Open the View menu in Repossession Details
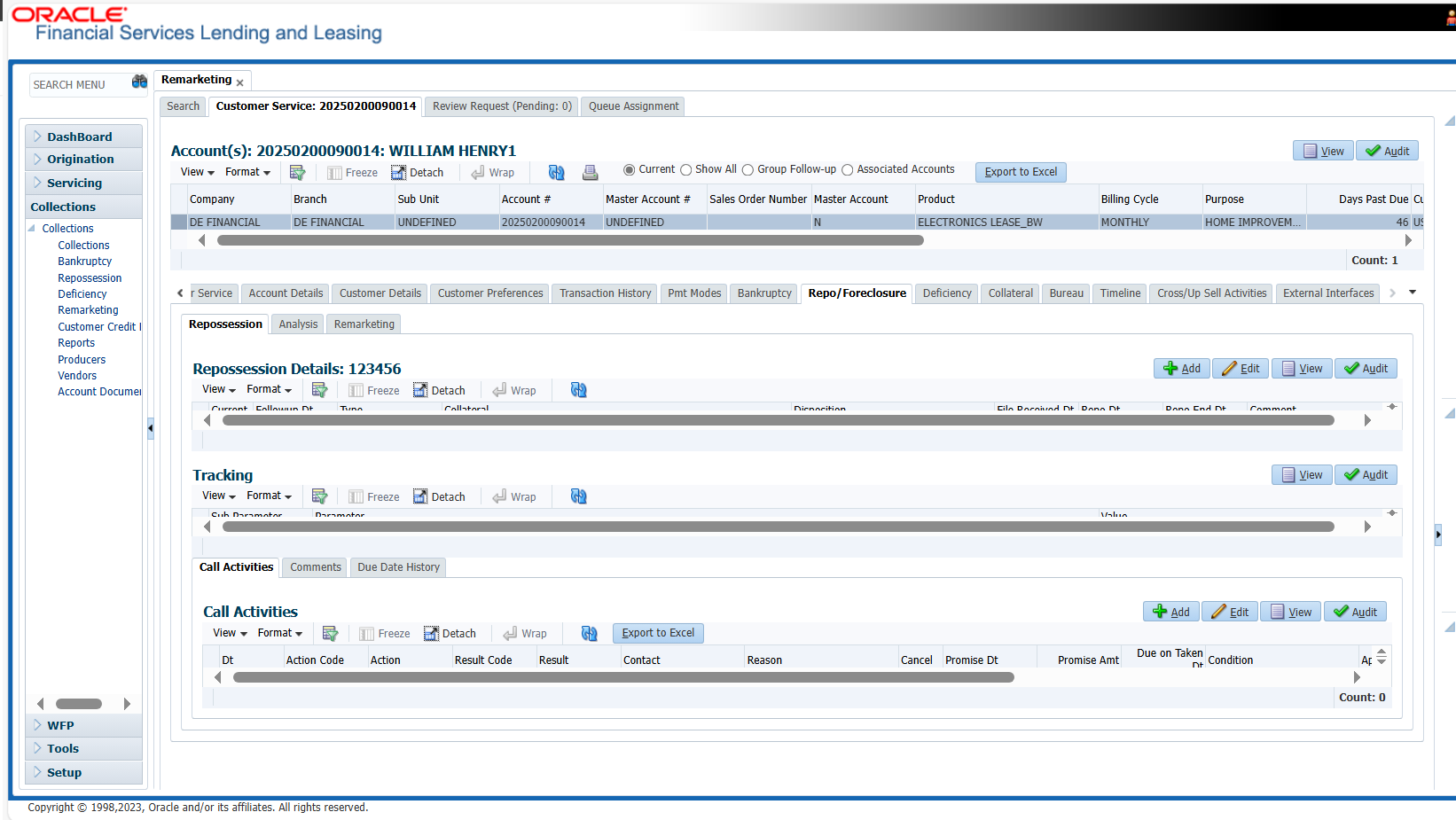 (218, 389)
